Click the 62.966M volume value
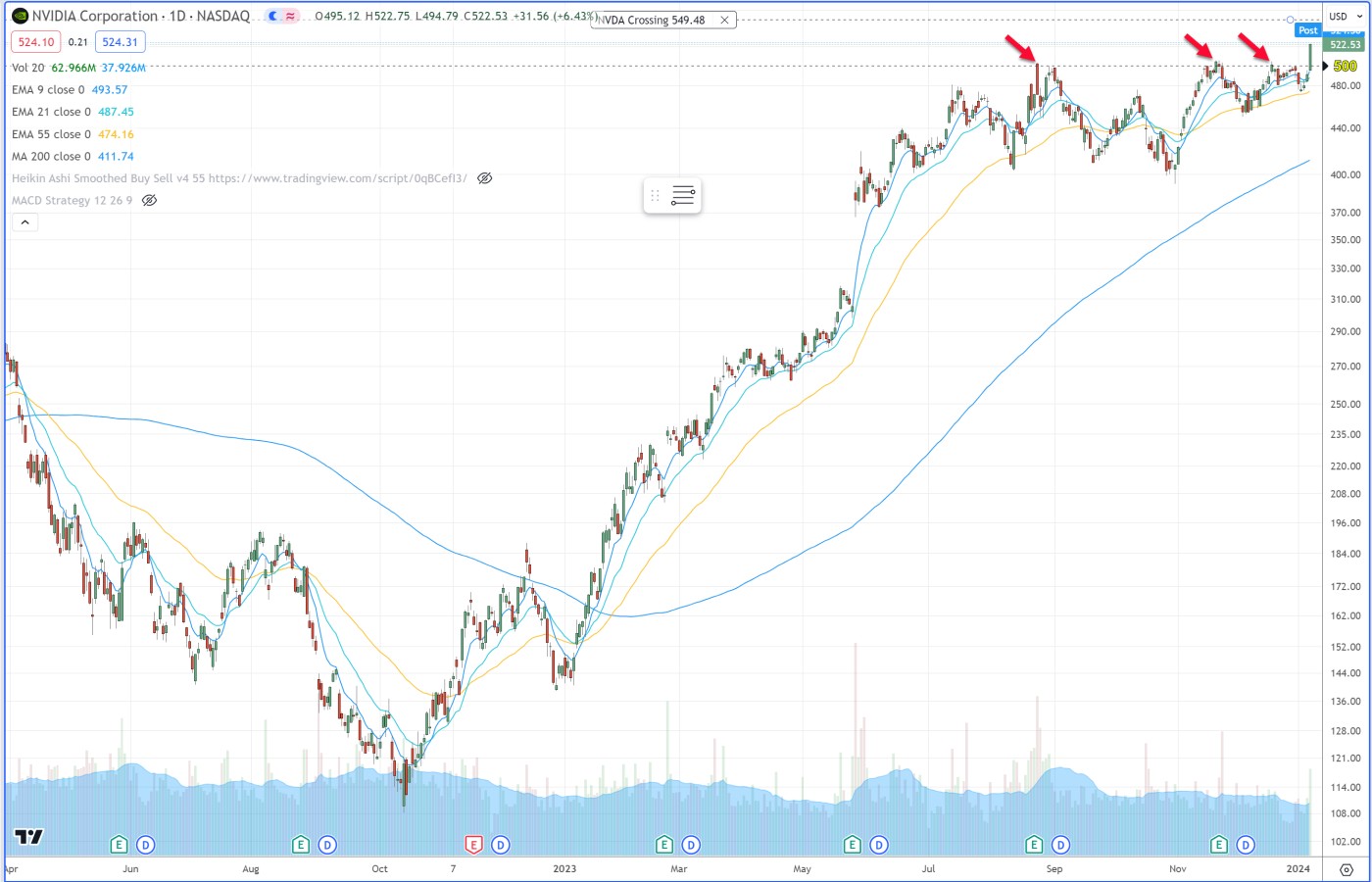The height and width of the screenshot is (882, 1372). click(73, 68)
